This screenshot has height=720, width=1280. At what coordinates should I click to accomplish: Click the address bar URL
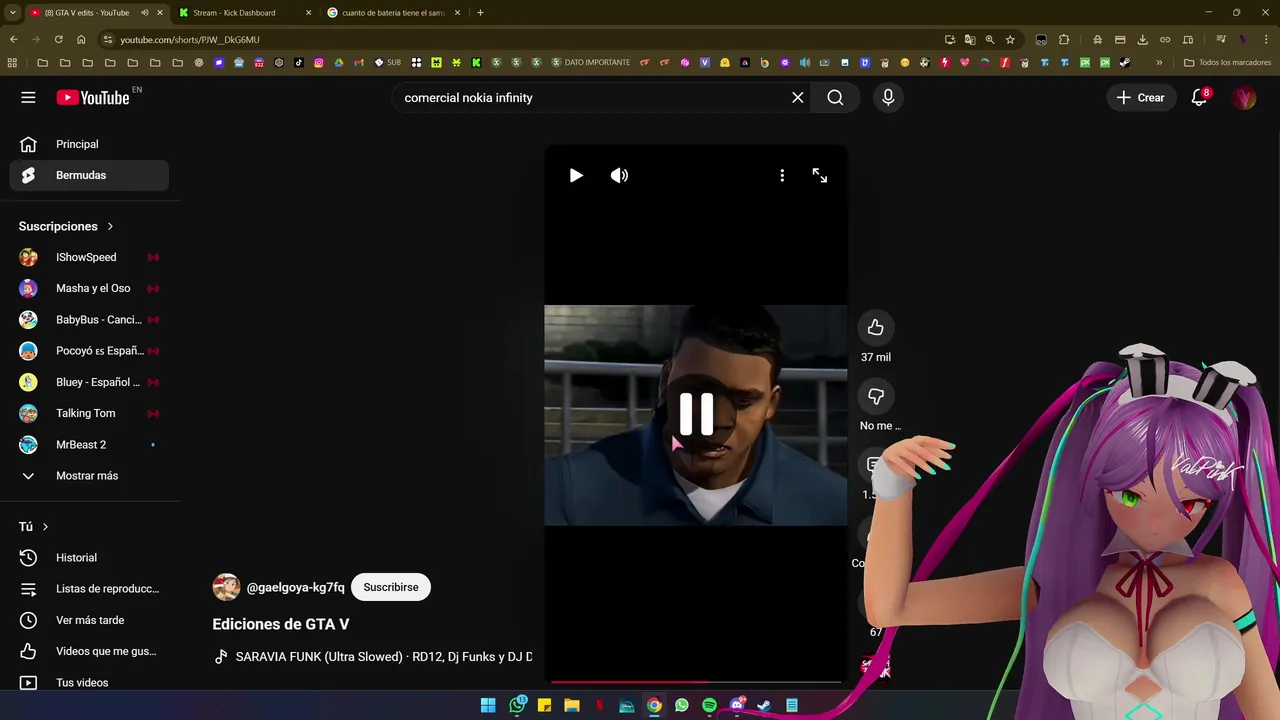pos(190,40)
